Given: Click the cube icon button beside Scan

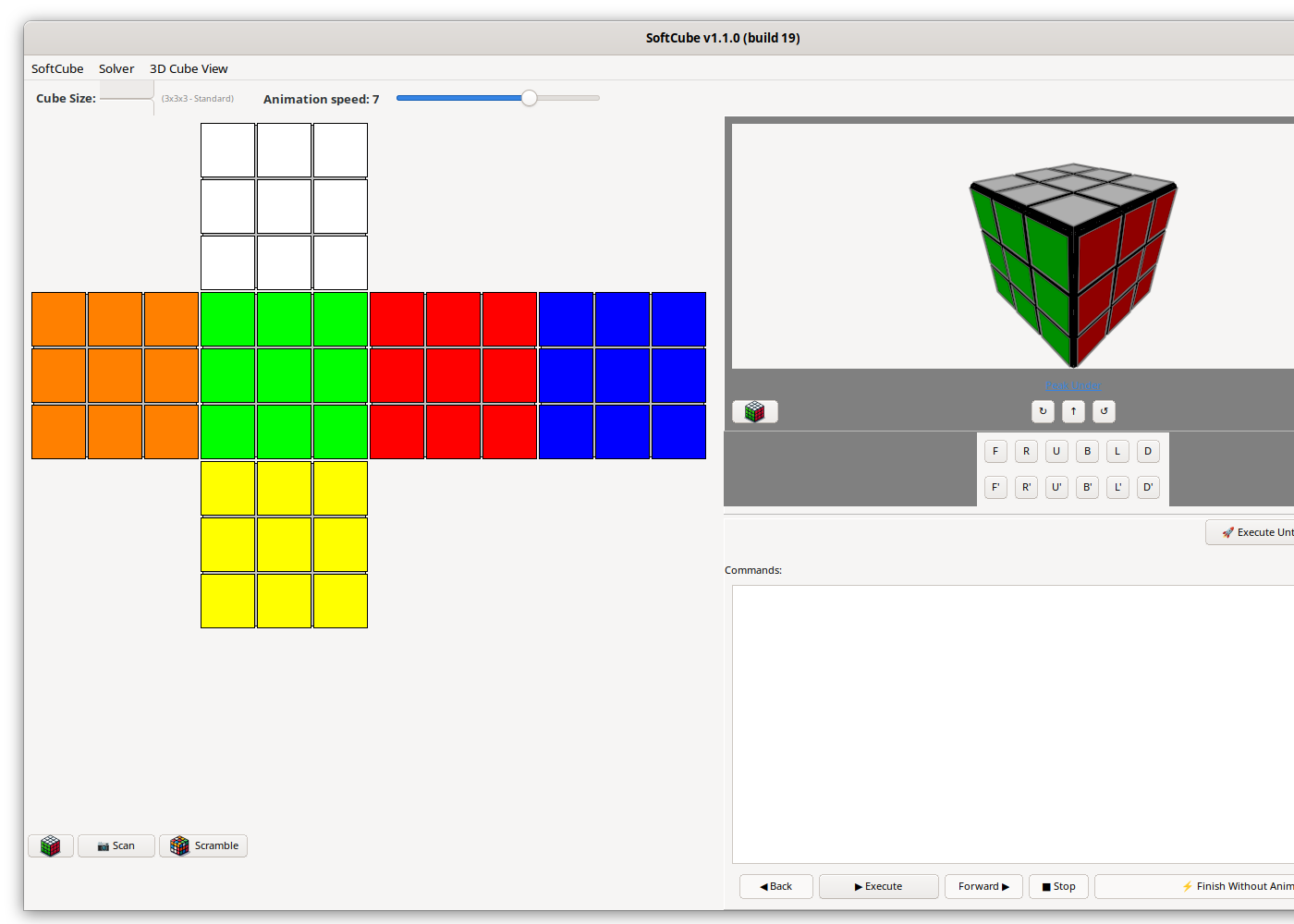Looking at the screenshot, I should pyautogui.click(x=51, y=845).
